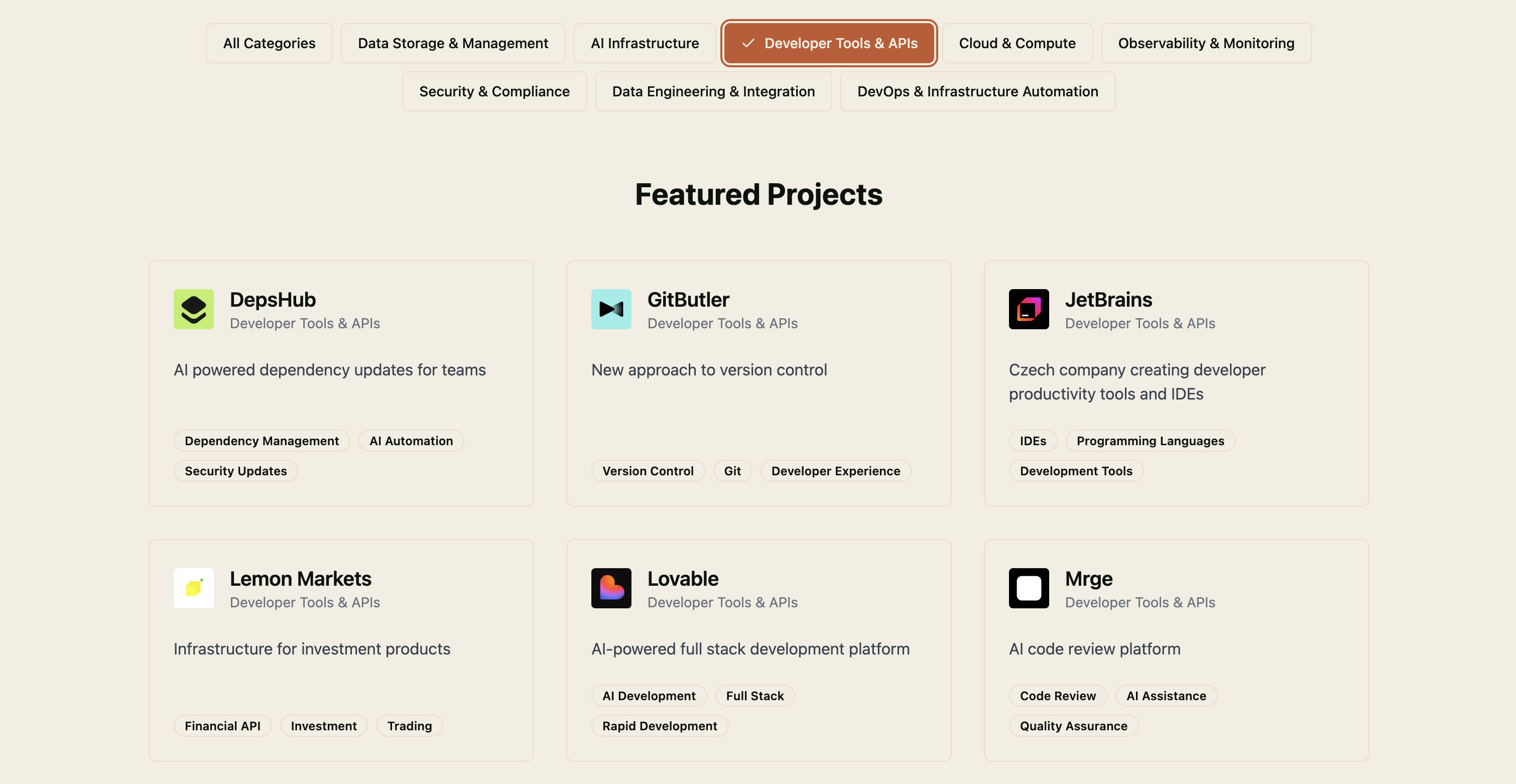Click the JetBrains logo icon
Viewport: 1516px width, 784px height.
pos(1028,309)
